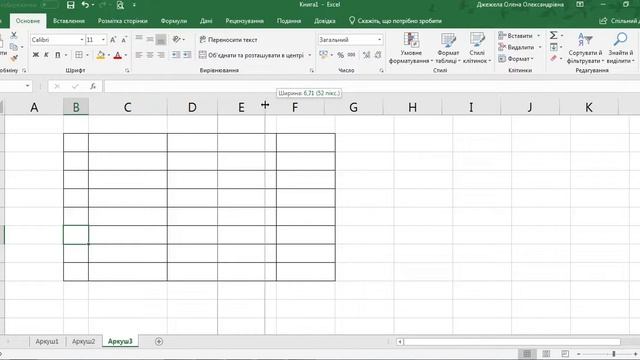Screen dimensions: 640x360
Task: Click Вставити insert cells button
Action: pos(516,36)
